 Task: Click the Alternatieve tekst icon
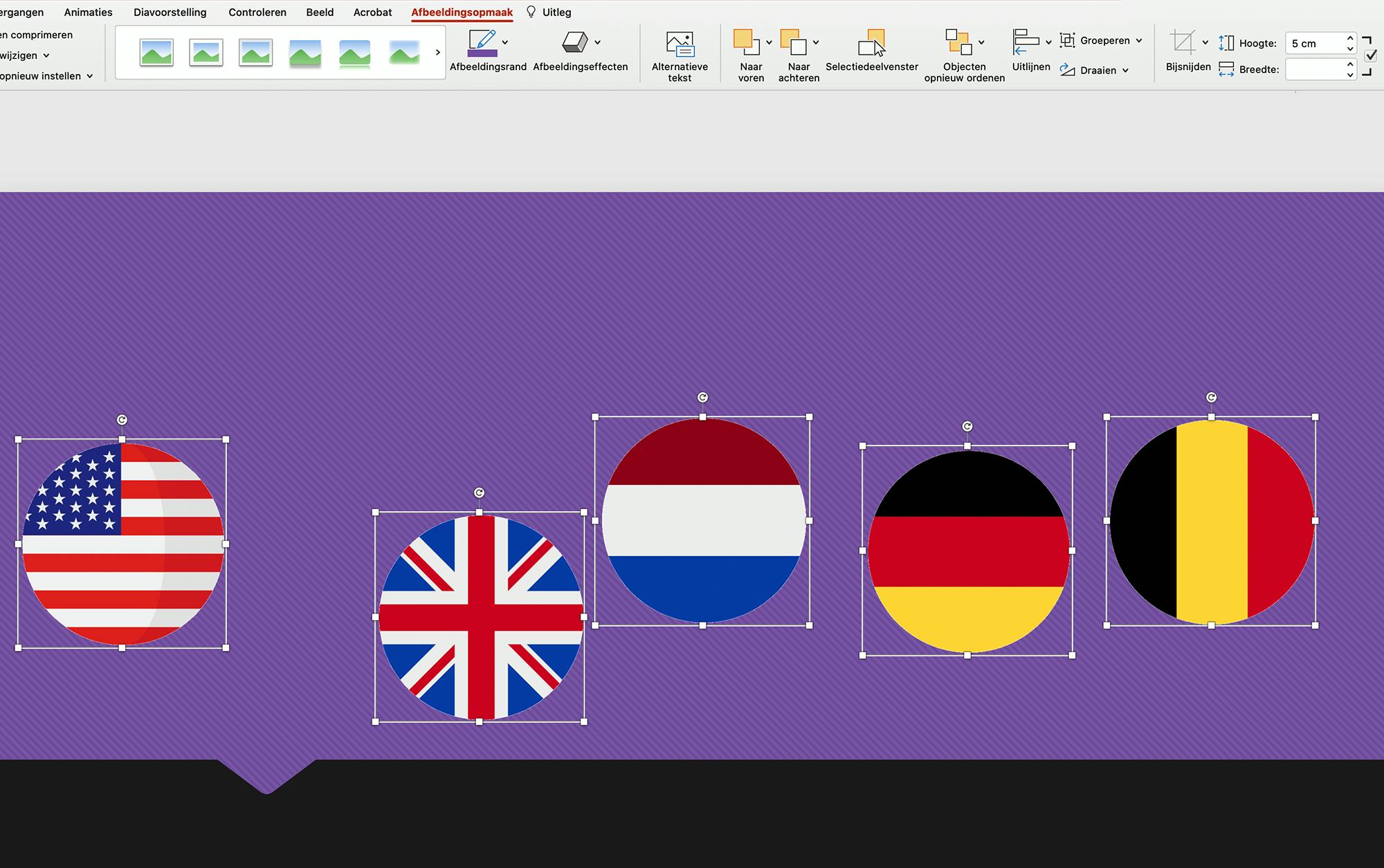tap(680, 44)
